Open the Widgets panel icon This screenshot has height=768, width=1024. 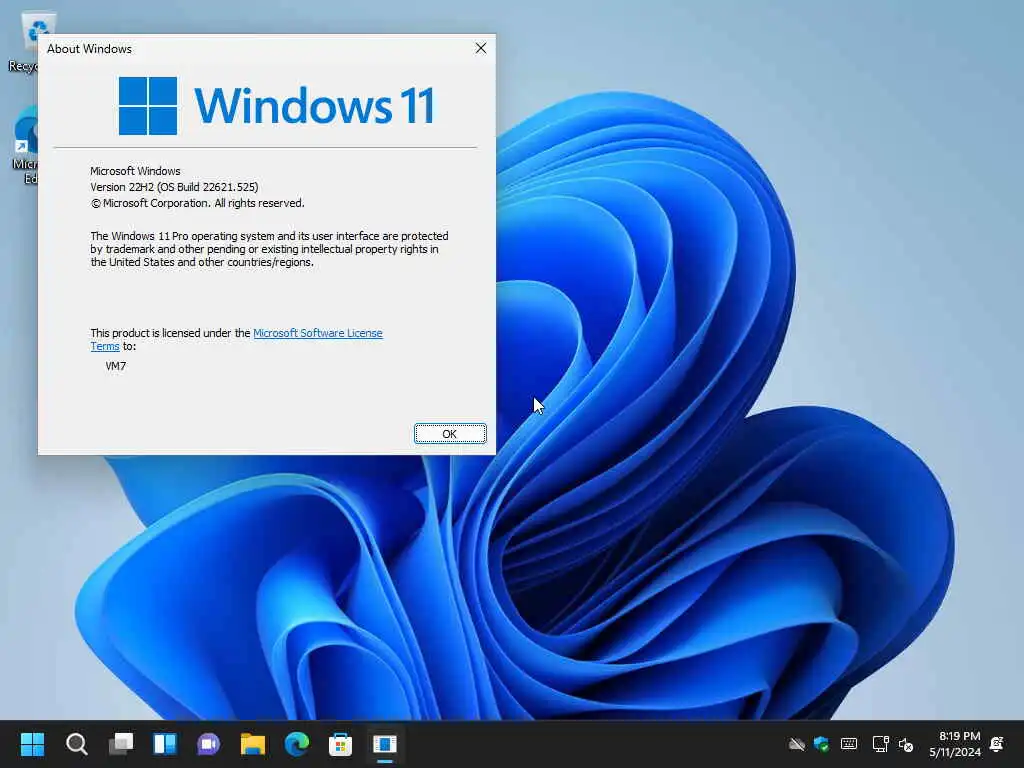(x=165, y=744)
